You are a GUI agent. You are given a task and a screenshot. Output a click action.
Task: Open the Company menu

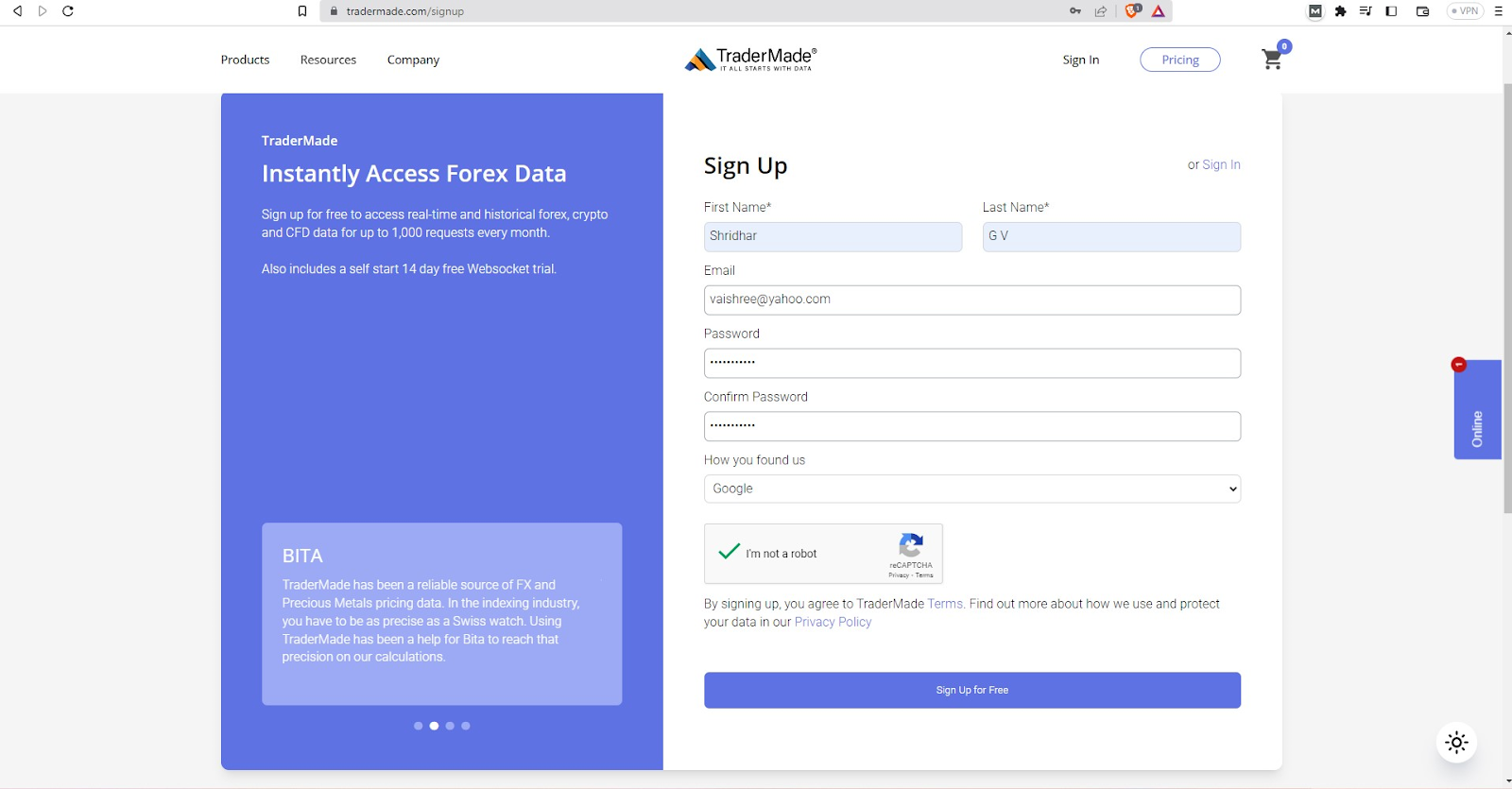pyautogui.click(x=413, y=60)
